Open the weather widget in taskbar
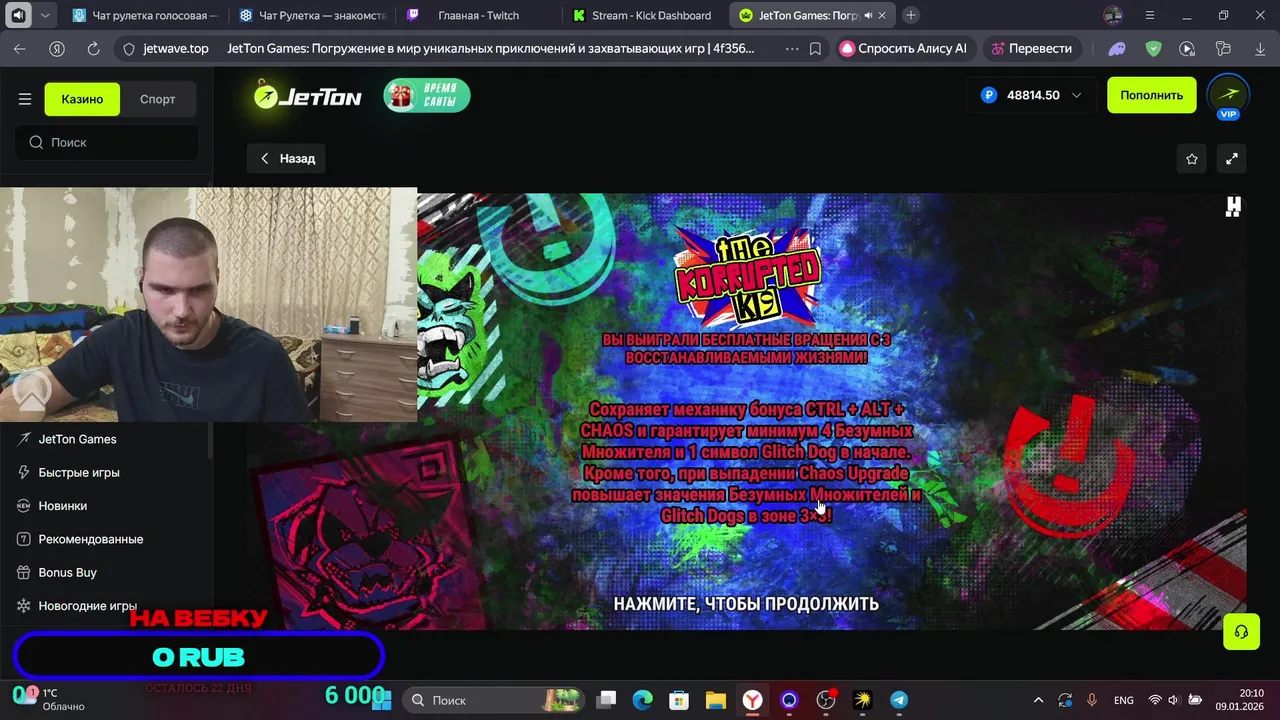Screen dimensions: 1280x720 pos(48,699)
